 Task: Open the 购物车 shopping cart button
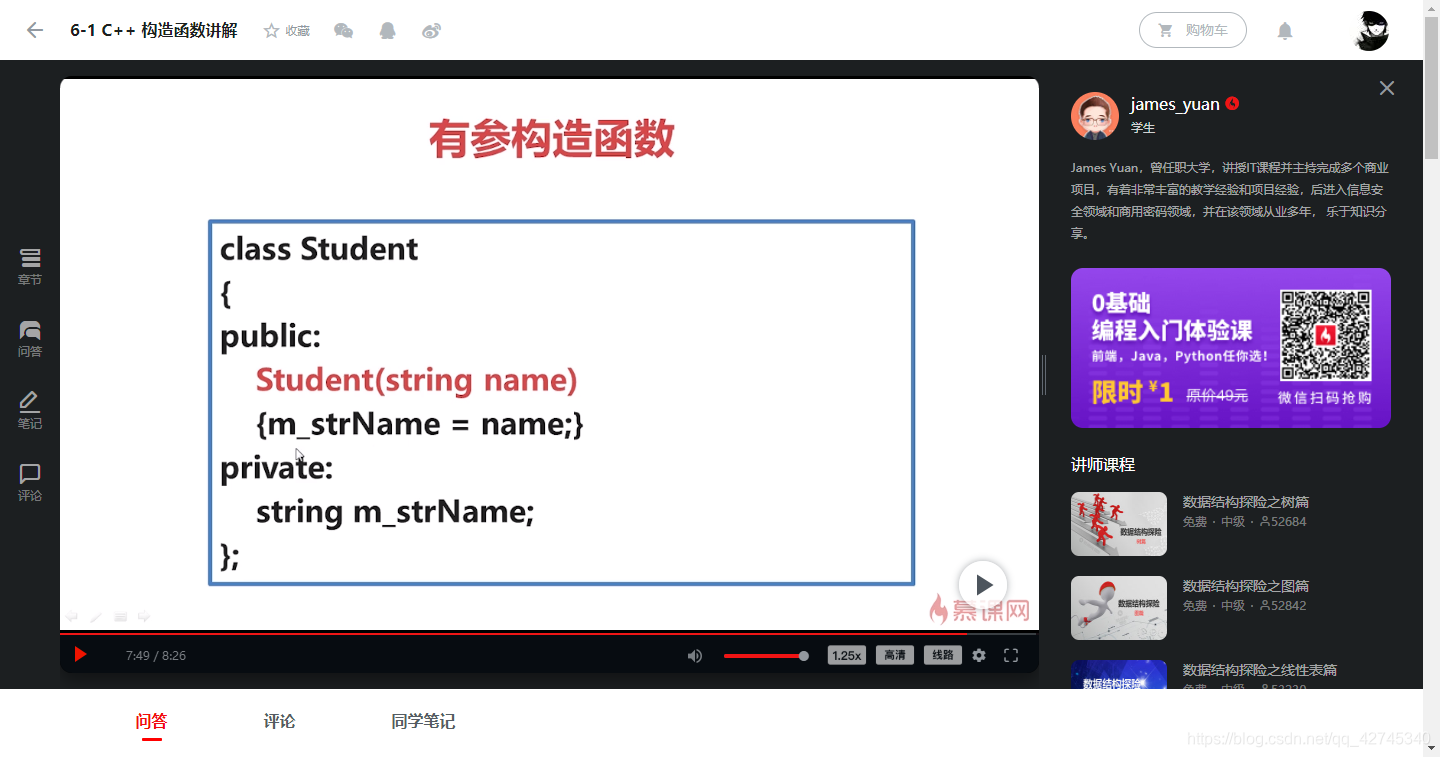(x=1193, y=30)
